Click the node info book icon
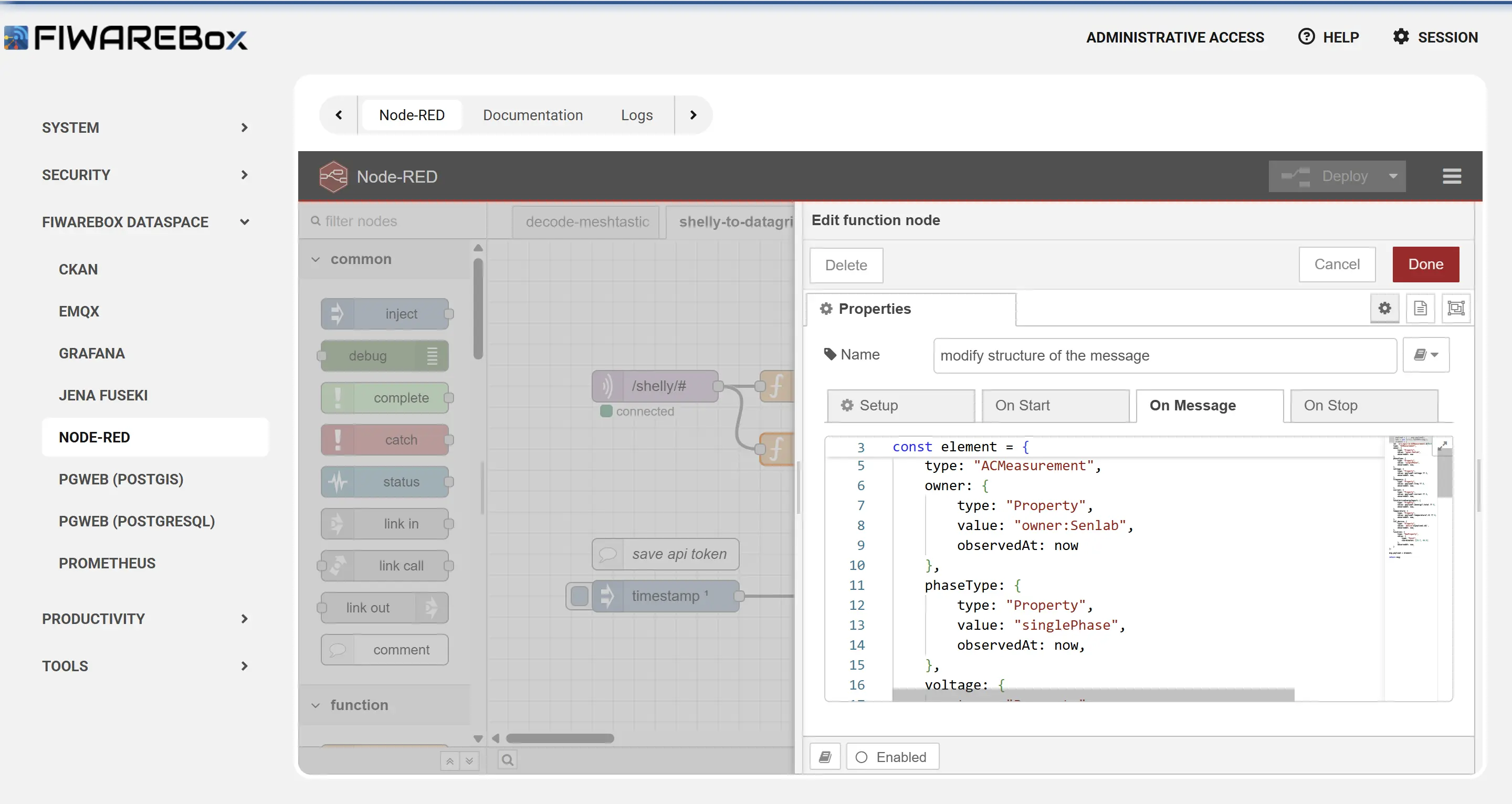The width and height of the screenshot is (1512, 804). tap(825, 757)
